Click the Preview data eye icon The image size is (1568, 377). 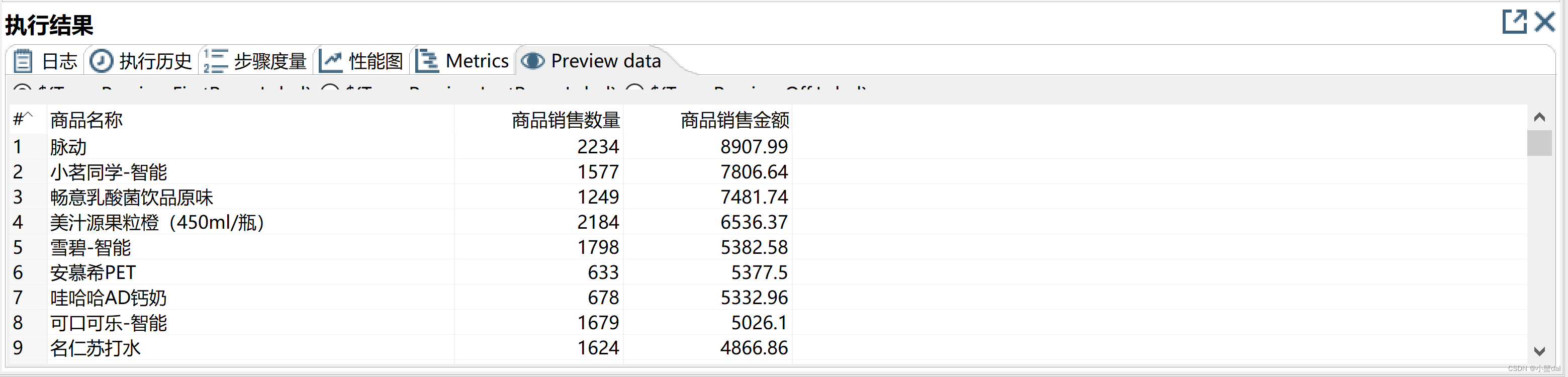click(x=533, y=61)
